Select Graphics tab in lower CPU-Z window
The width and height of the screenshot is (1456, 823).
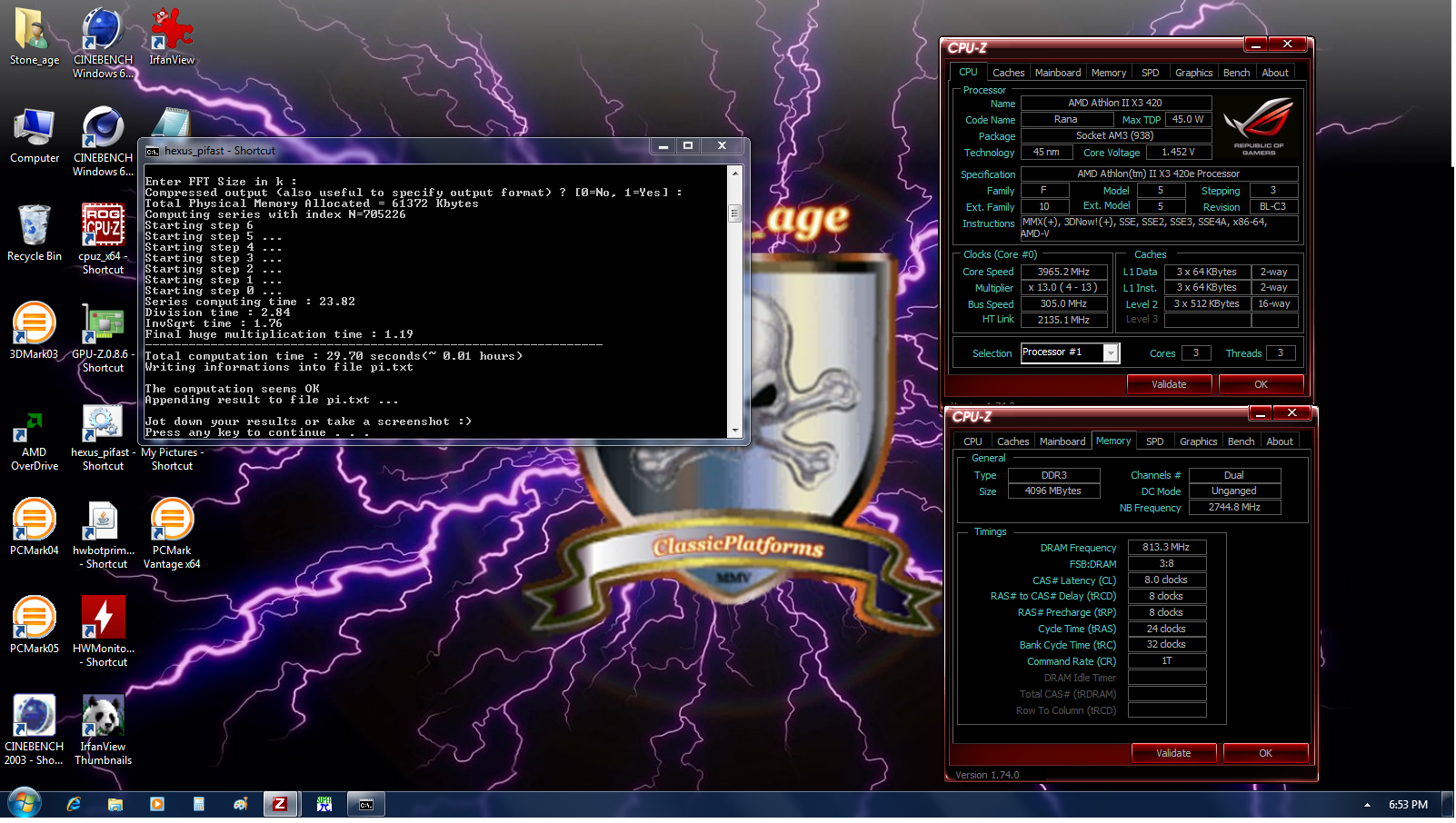pyautogui.click(x=1198, y=441)
